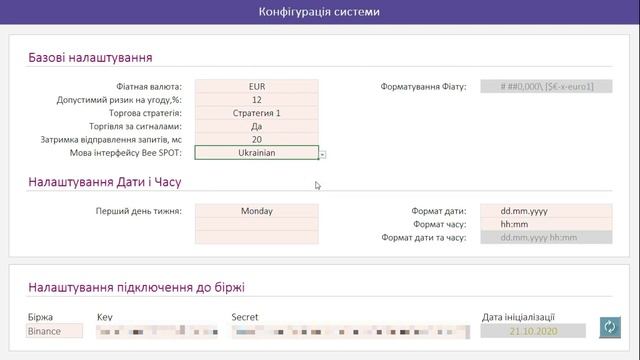640x360 pixels.
Task: Click the Налаштування підключення до біржі heading
Action: tap(136, 287)
